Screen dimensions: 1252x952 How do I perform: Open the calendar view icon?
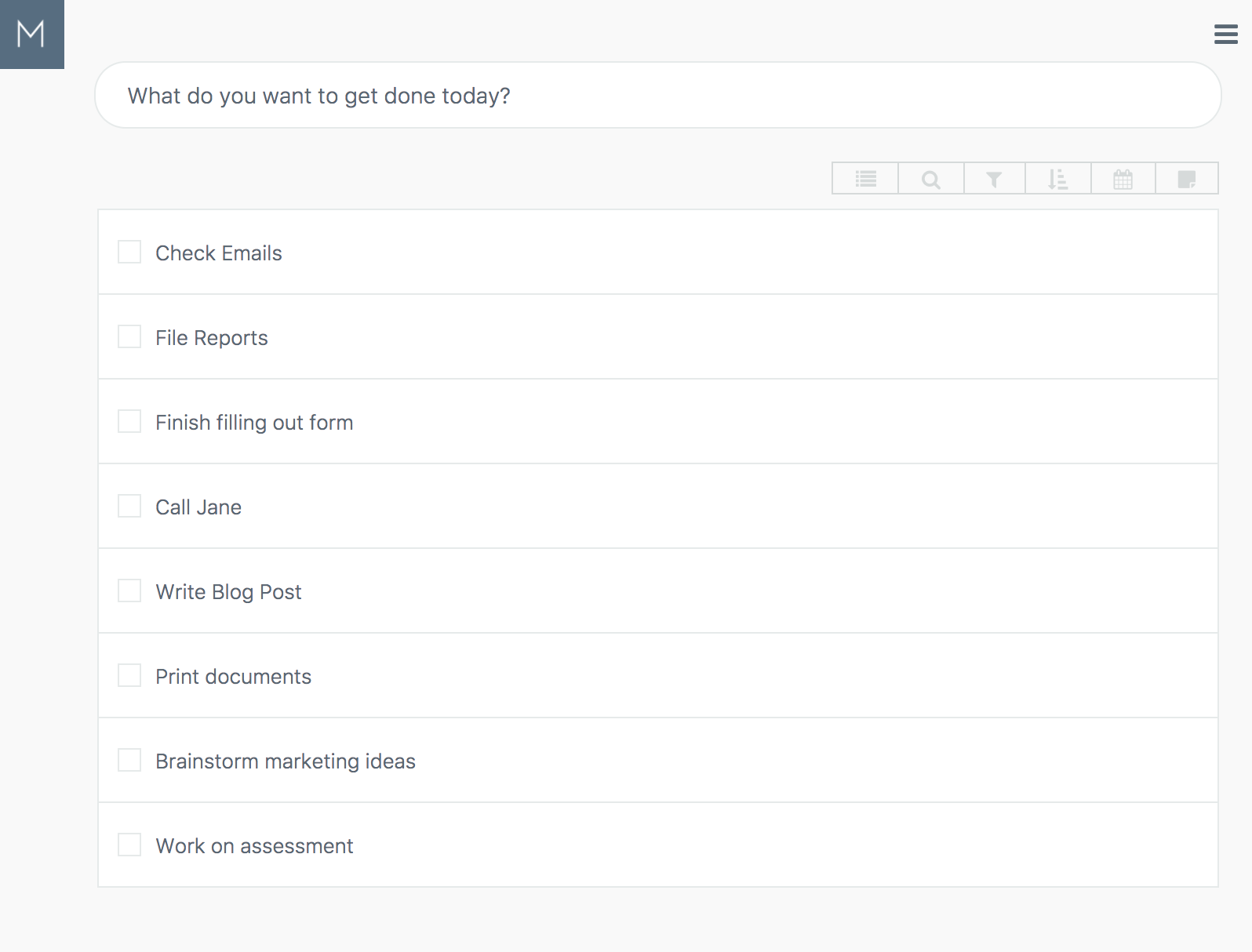pos(1123,179)
